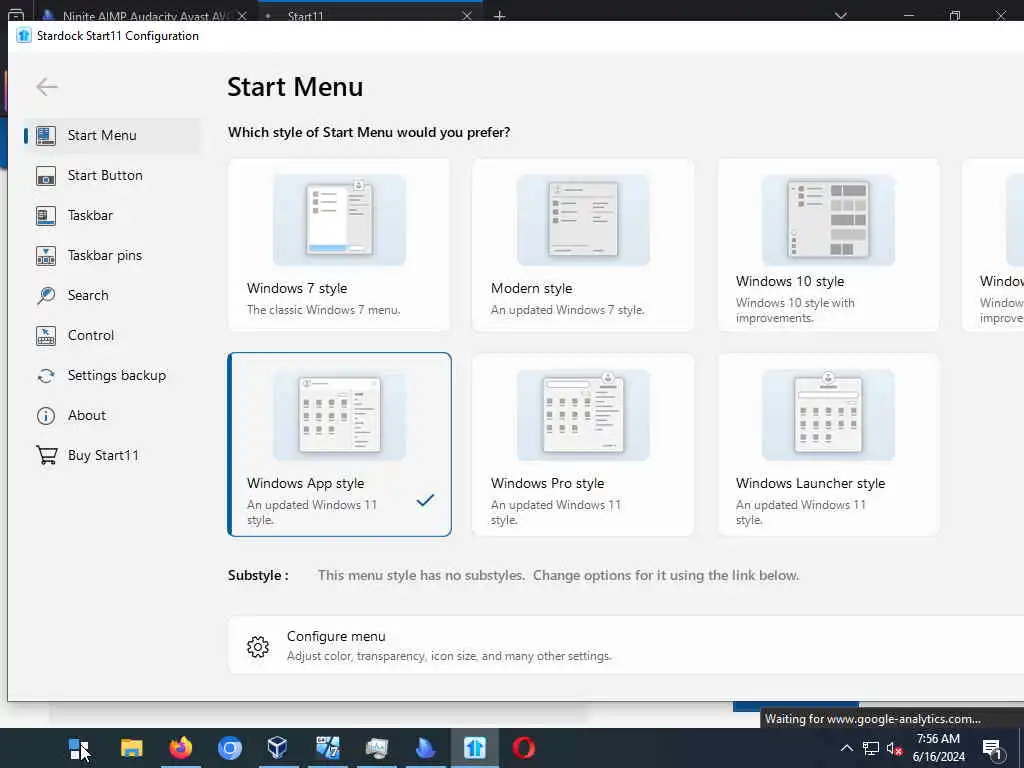Select the Modern style card
The image size is (1024, 768).
pyautogui.click(x=583, y=245)
